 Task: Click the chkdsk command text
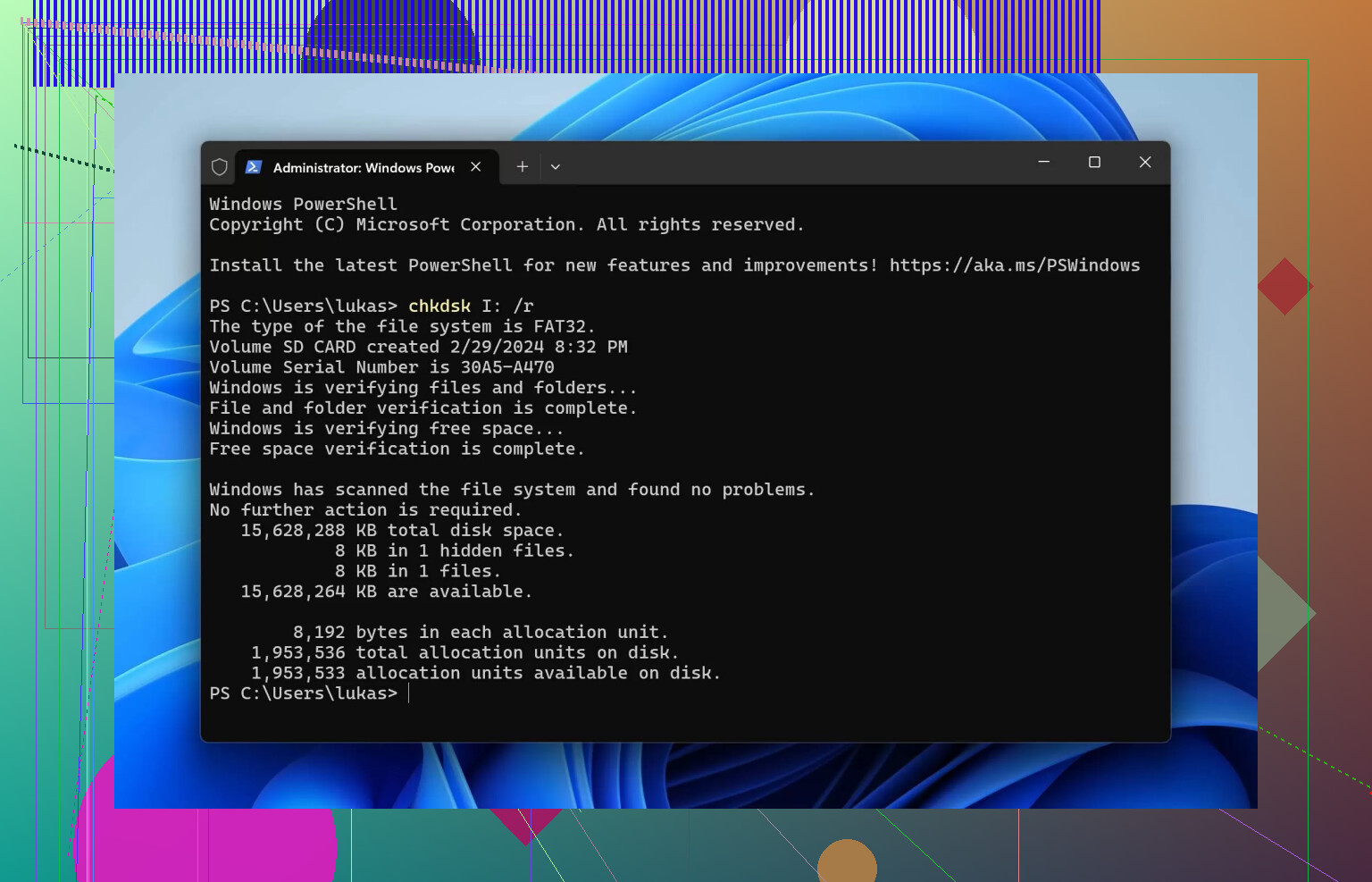point(439,307)
